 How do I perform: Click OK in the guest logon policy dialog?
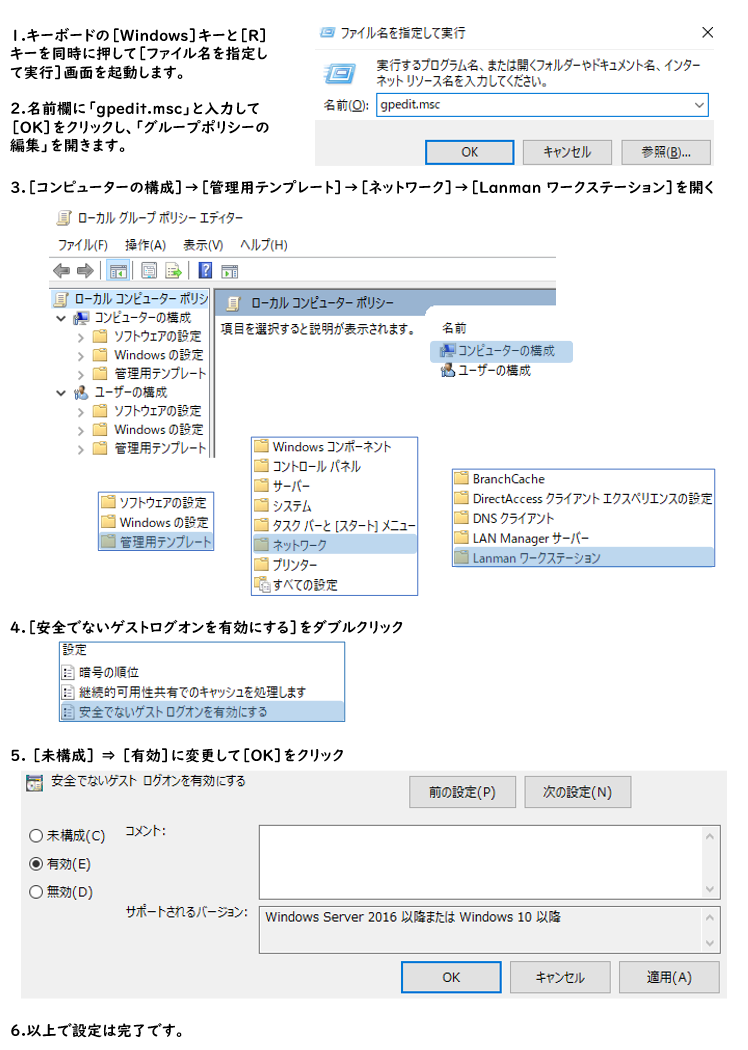click(x=451, y=977)
